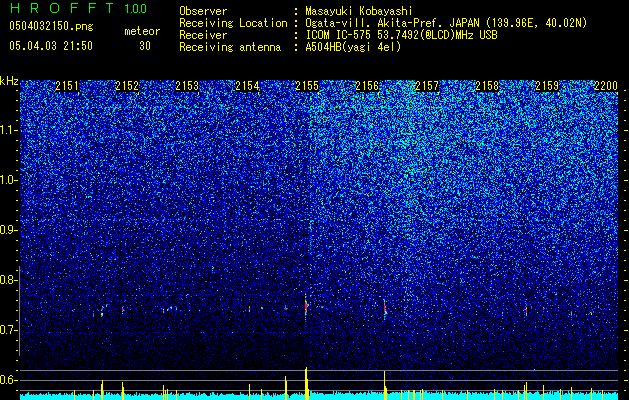Viewport: 629px width, 400px height.
Task: Click the Receiving antenna label
Action: point(230,47)
